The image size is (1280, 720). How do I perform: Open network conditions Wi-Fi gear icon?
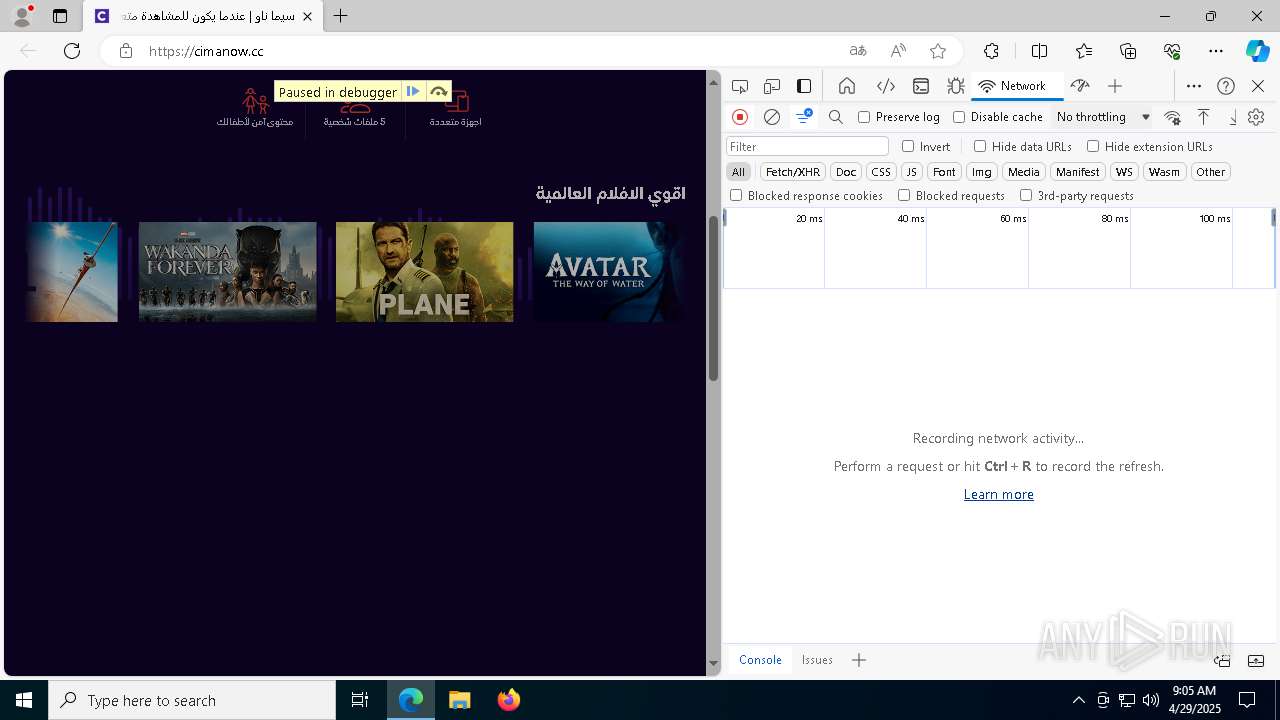[1173, 117]
